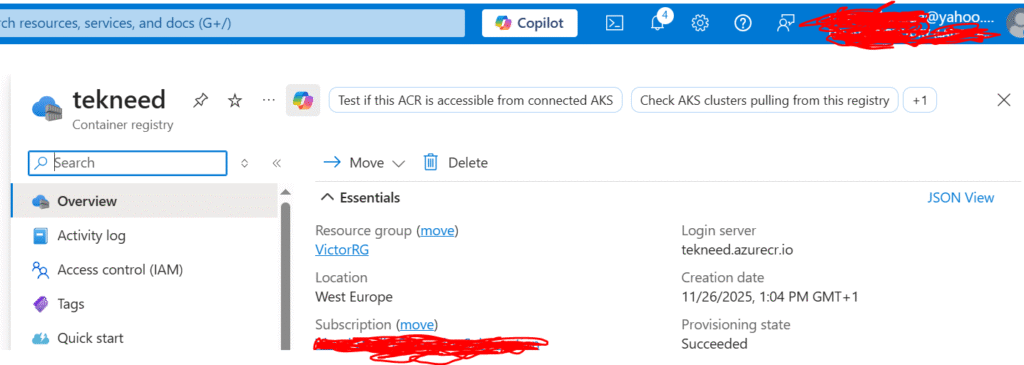
Task: Open more options ellipsis beside tekneed
Action: coord(268,101)
